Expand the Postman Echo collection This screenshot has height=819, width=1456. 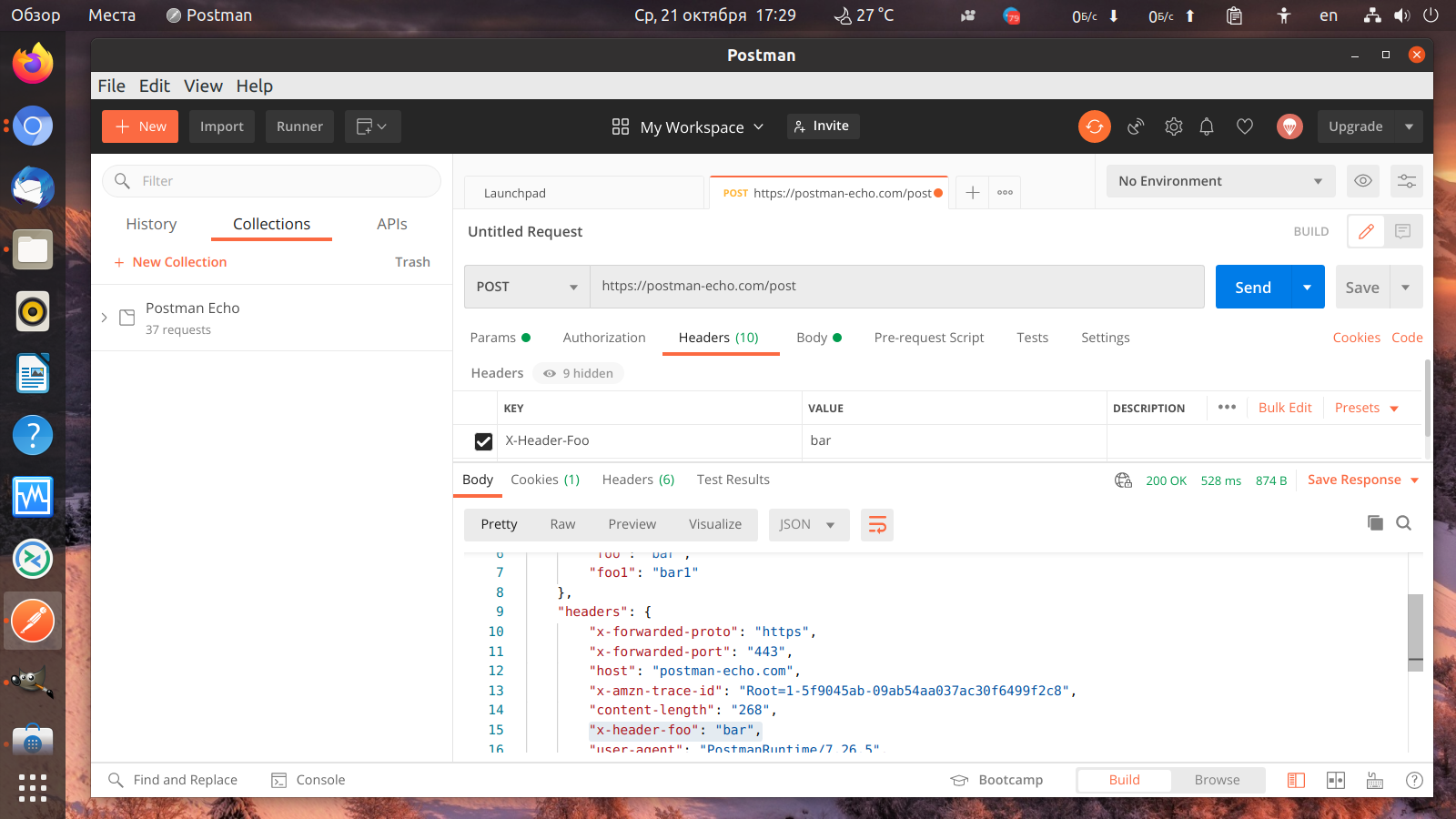click(x=105, y=318)
